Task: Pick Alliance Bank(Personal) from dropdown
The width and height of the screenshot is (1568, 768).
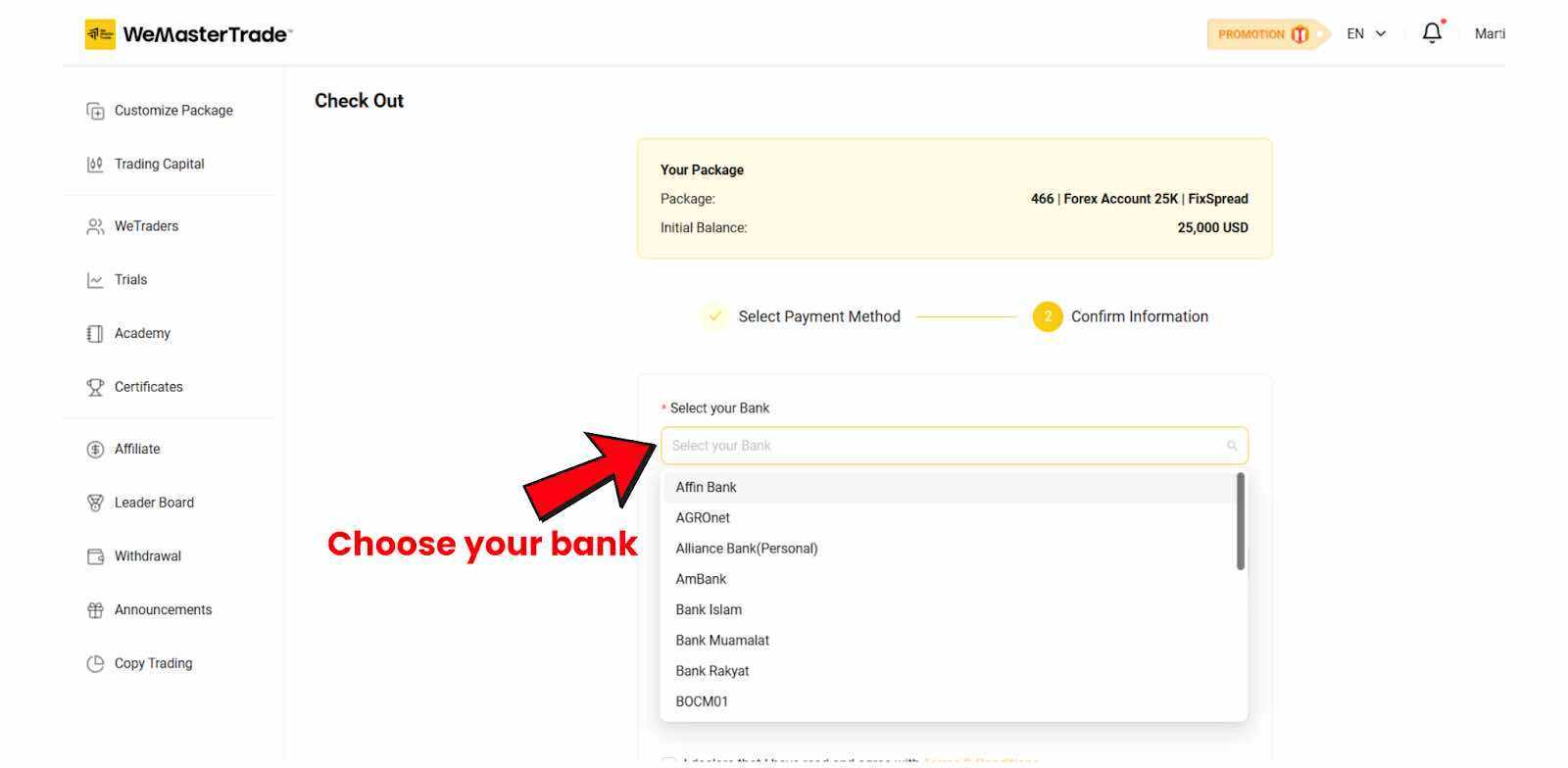Action: 746,549
